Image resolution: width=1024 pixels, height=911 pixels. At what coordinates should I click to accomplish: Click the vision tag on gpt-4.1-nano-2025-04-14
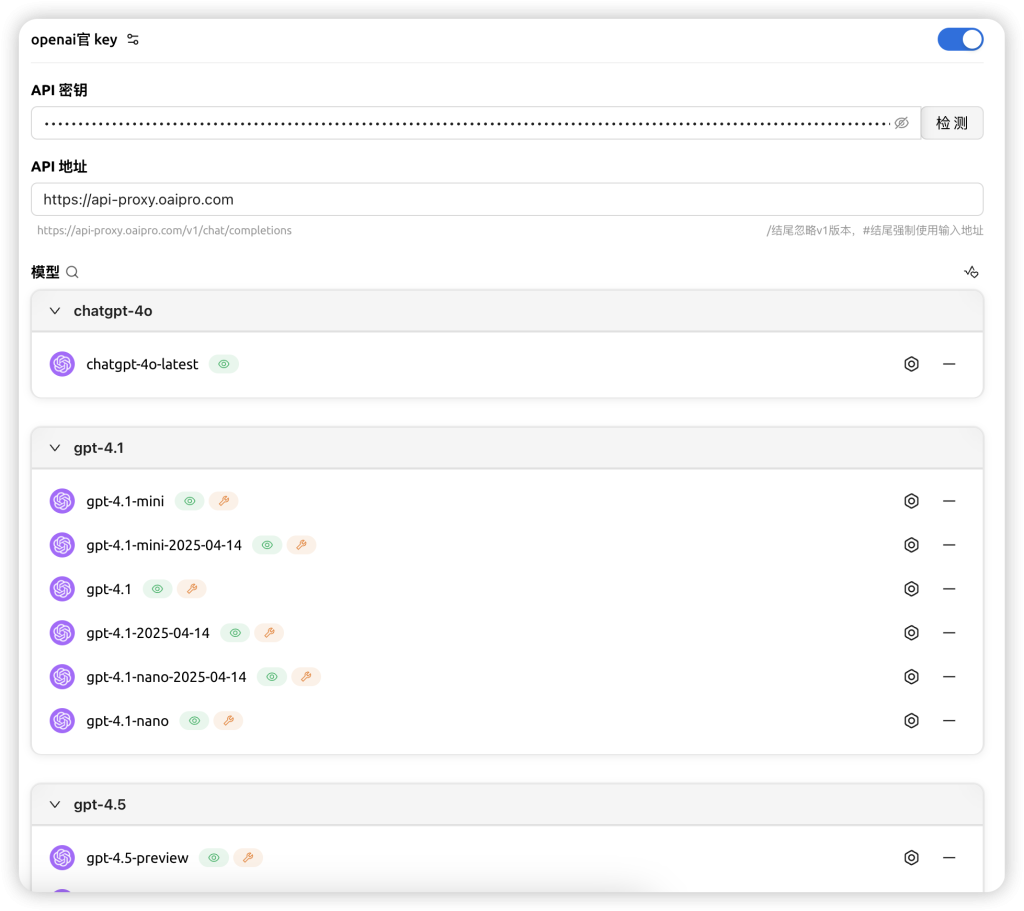pyautogui.click(x=272, y=677)
